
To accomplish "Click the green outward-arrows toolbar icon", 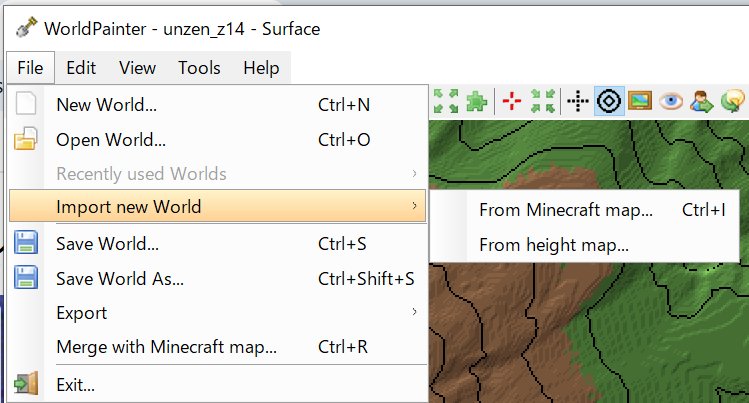I will tap(446, 101).
